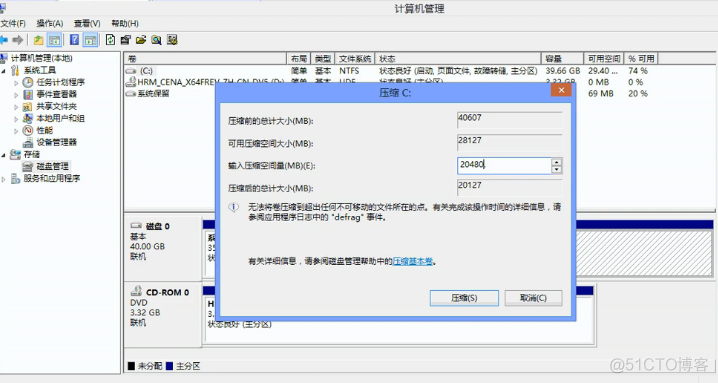718x383 pixels.
Task: Sort by the 布局 column header
Action: (299, 59)
